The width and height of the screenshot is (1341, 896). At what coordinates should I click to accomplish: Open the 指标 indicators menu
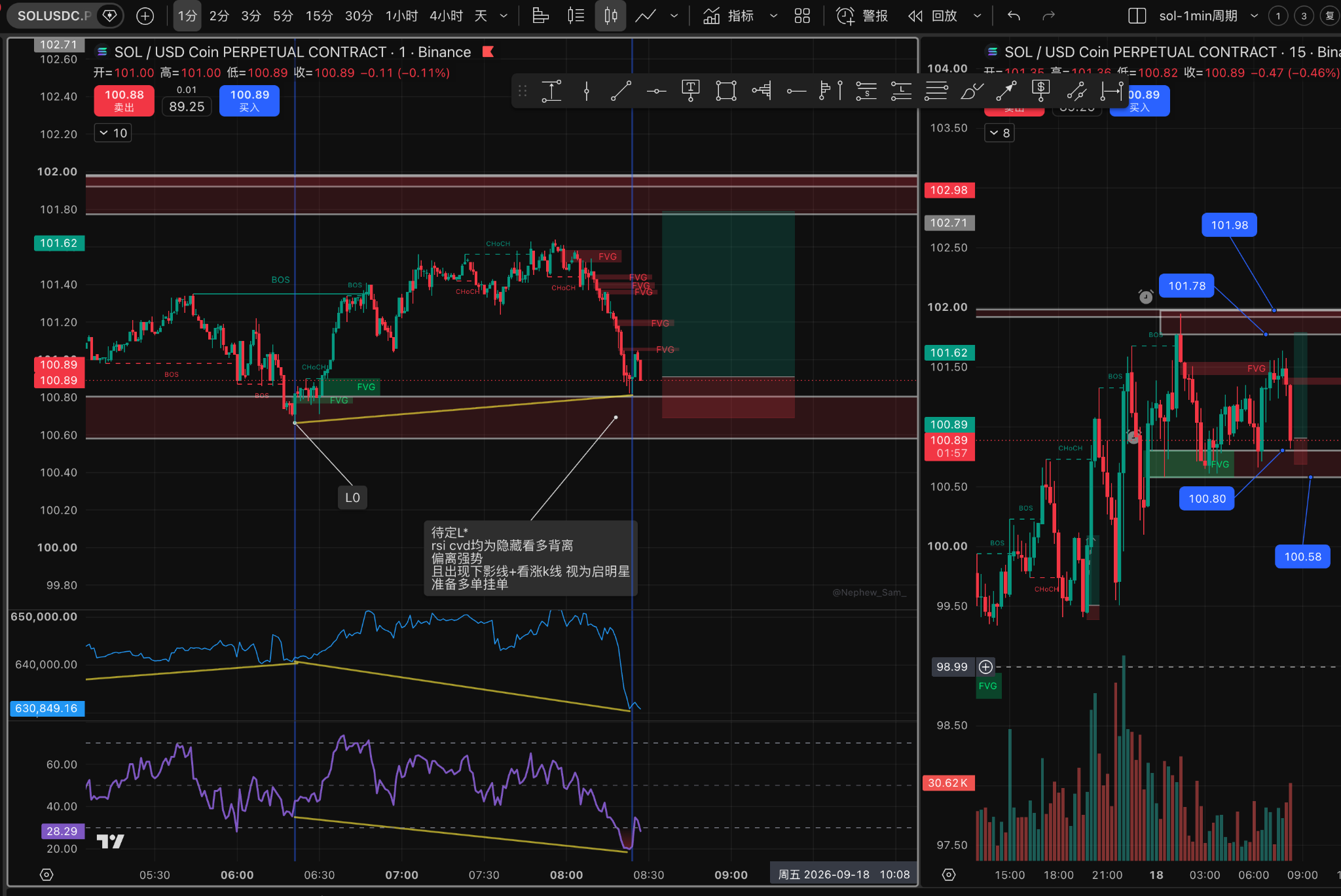[x=728, y=16]
